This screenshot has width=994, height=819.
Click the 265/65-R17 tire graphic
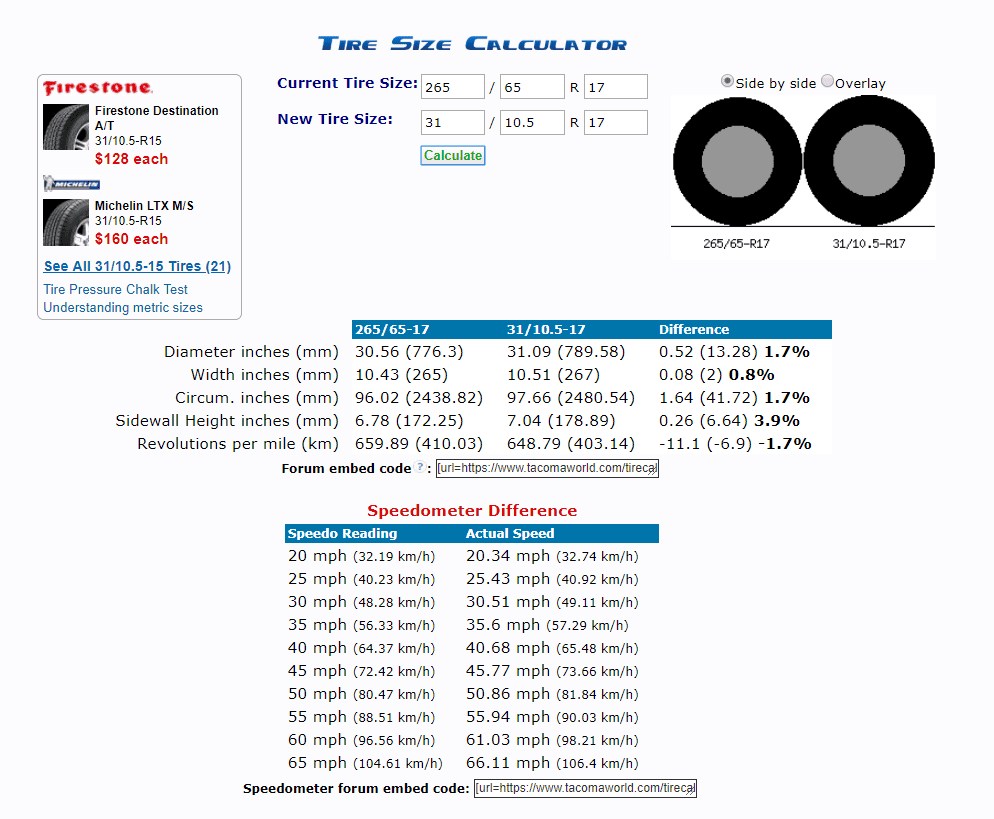[x=737, y=162]
